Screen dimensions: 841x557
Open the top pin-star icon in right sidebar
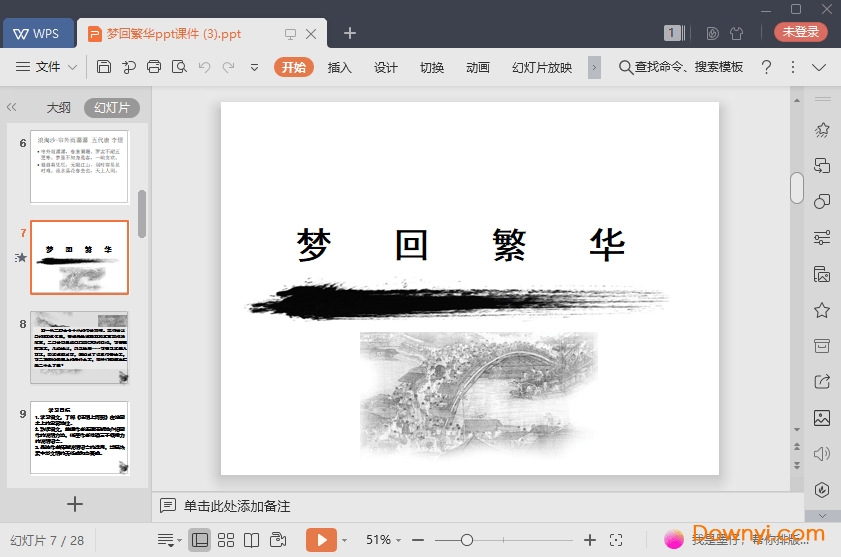(x=822, y=129)
